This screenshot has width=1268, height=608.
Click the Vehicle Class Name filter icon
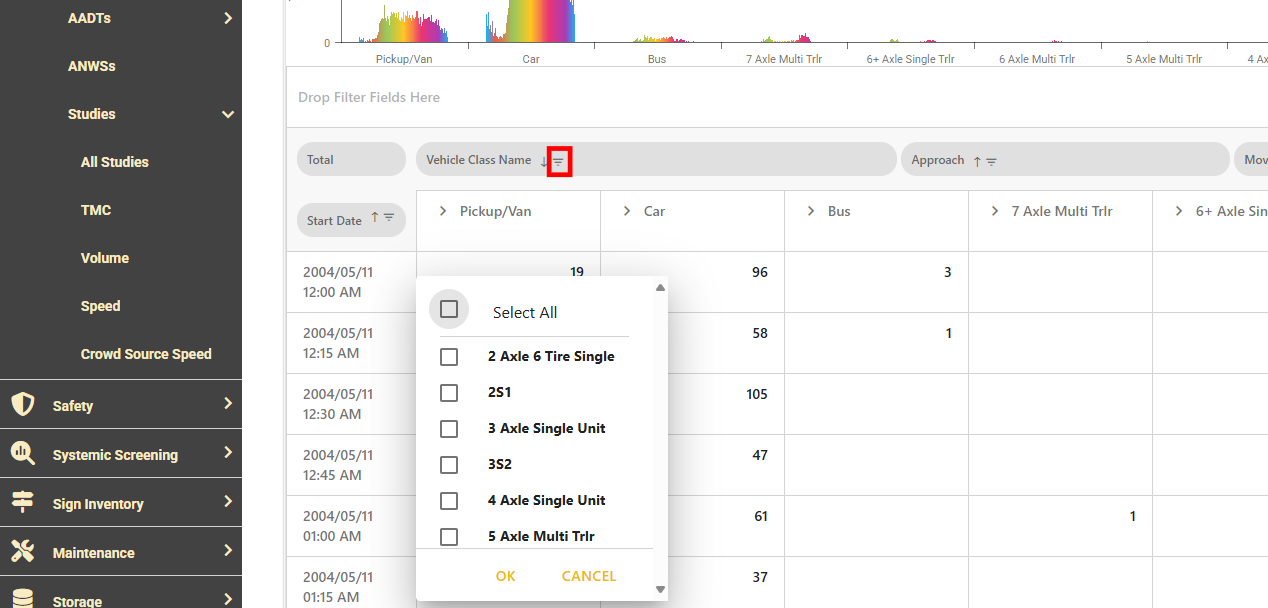coord(559,161)
